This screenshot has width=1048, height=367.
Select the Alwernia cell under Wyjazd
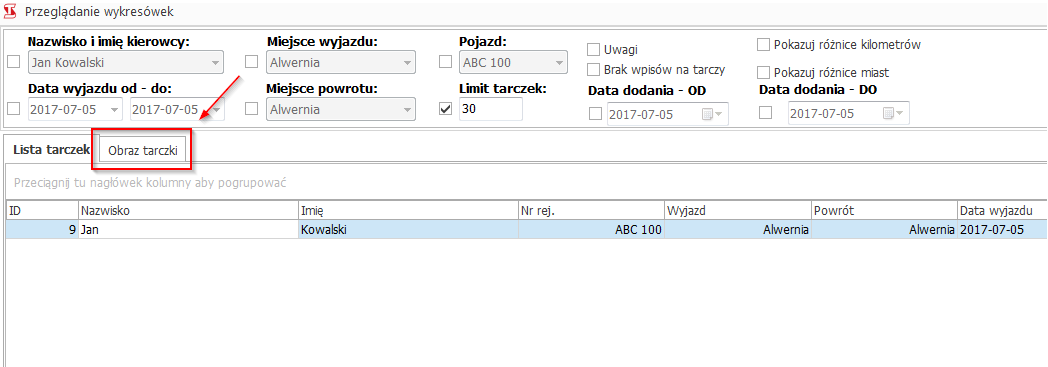point(738,229)
